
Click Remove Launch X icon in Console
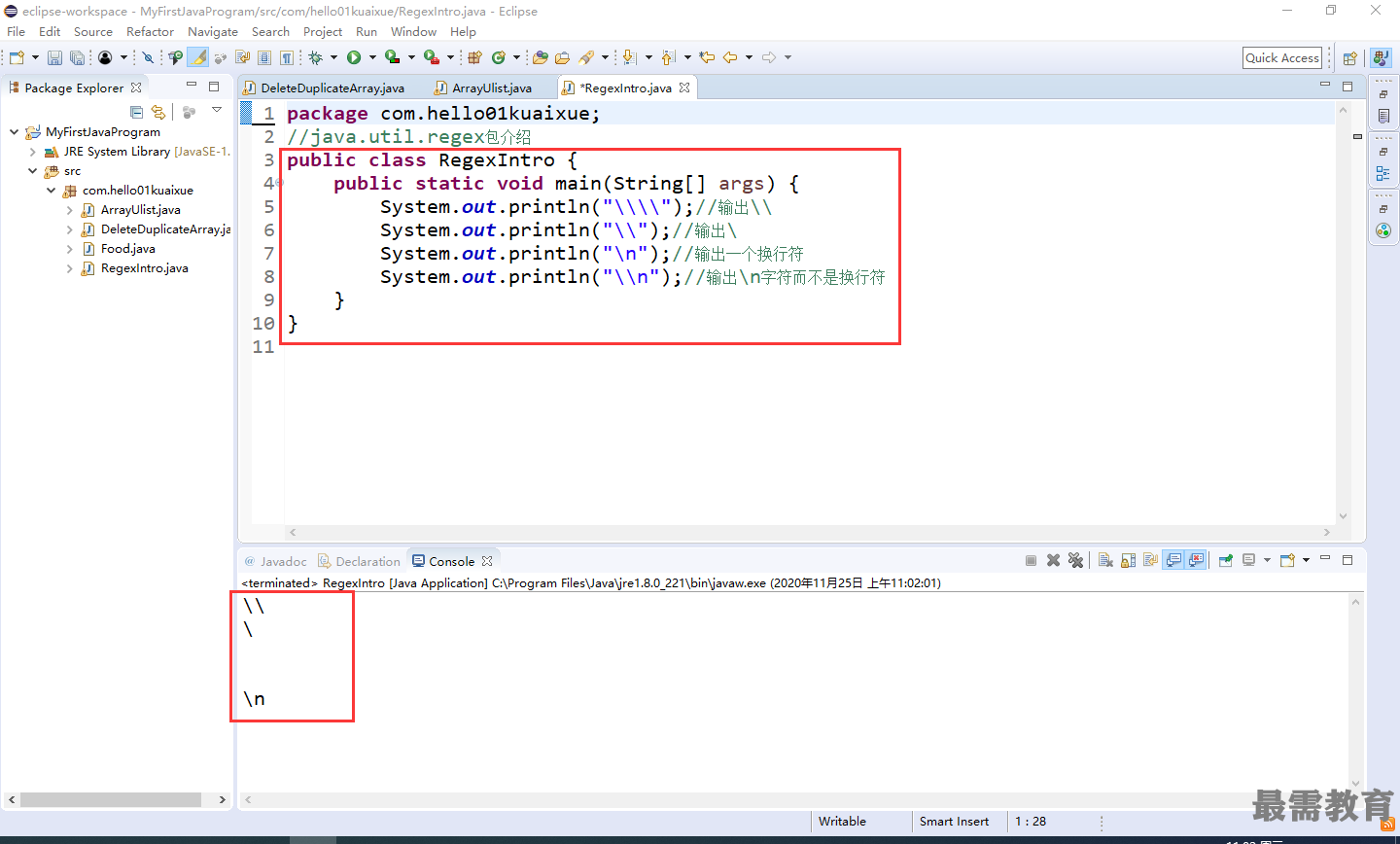1053,560
